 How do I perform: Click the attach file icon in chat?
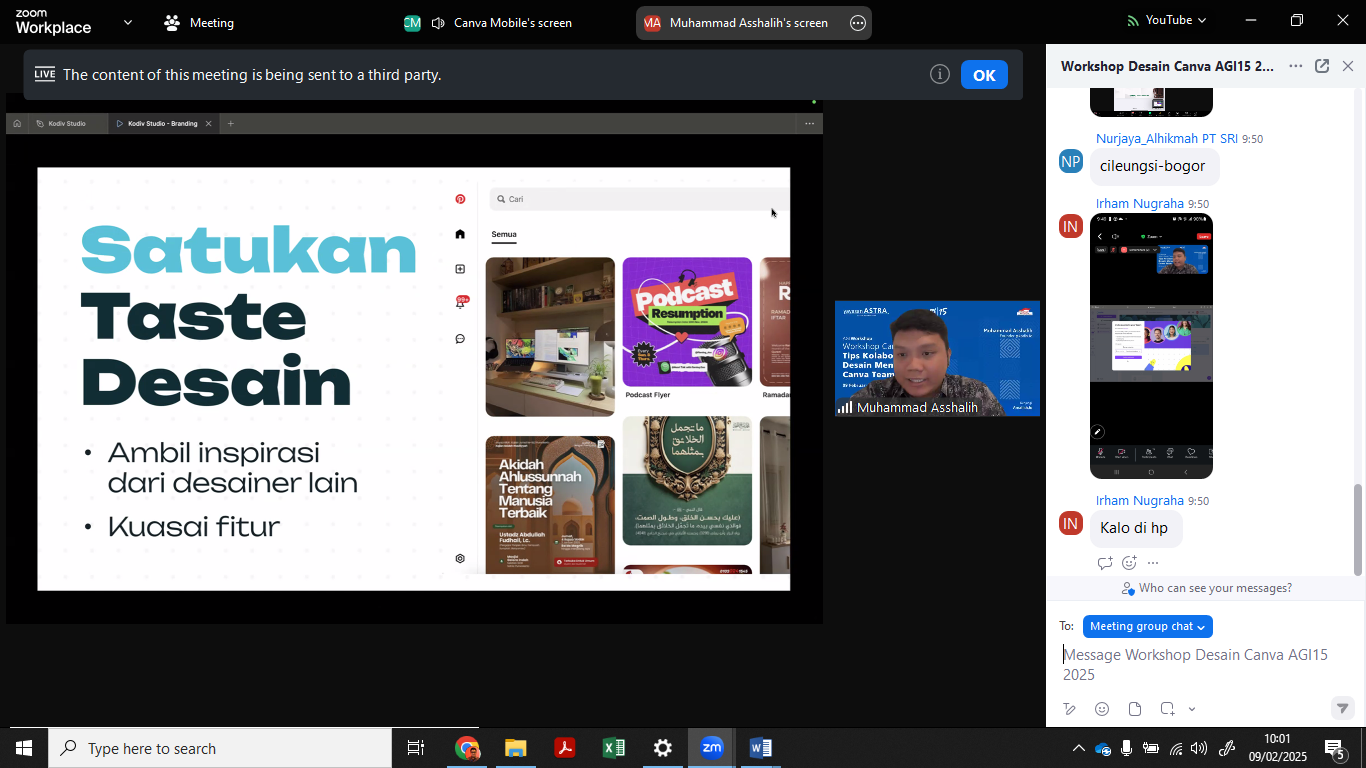click(x=1135, y=709)
